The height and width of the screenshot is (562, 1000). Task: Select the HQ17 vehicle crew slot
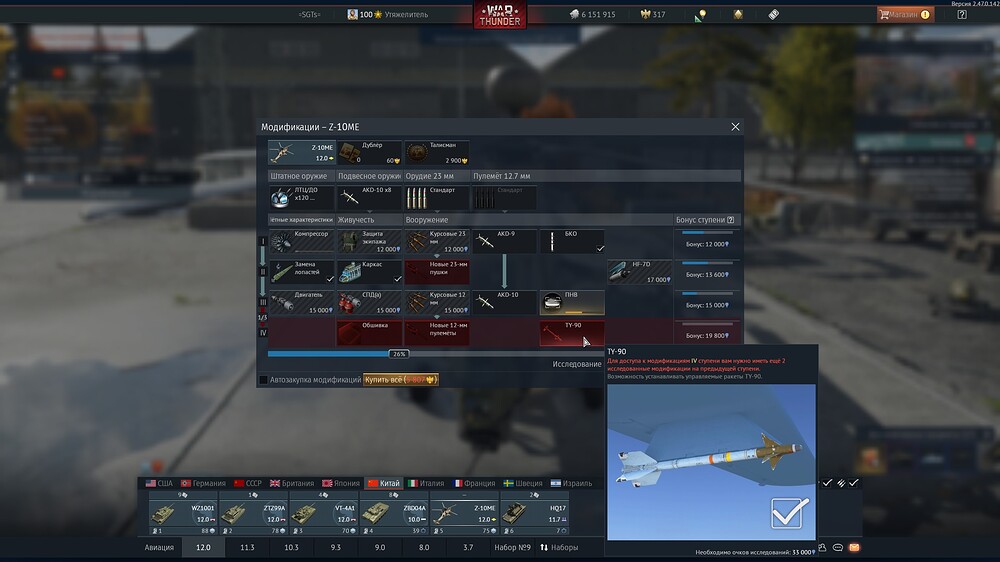(x=534, y=513)
